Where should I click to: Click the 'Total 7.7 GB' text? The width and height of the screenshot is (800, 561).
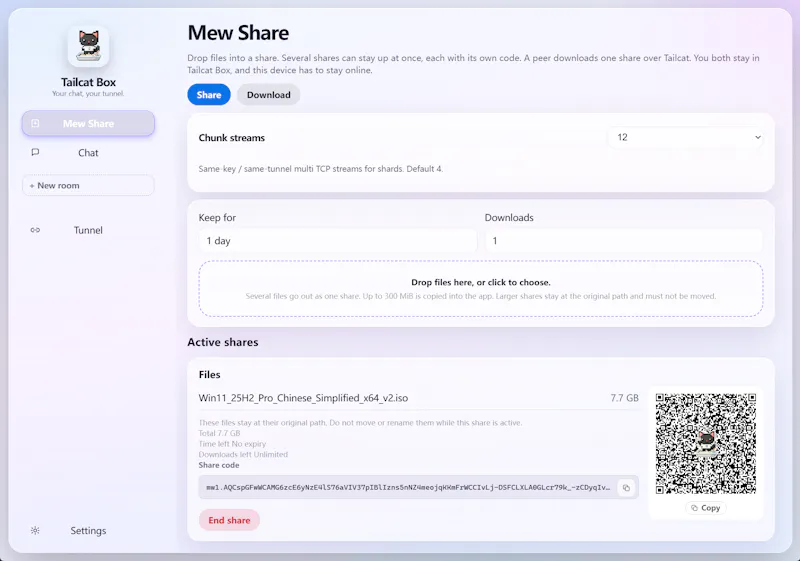(219, 433)
